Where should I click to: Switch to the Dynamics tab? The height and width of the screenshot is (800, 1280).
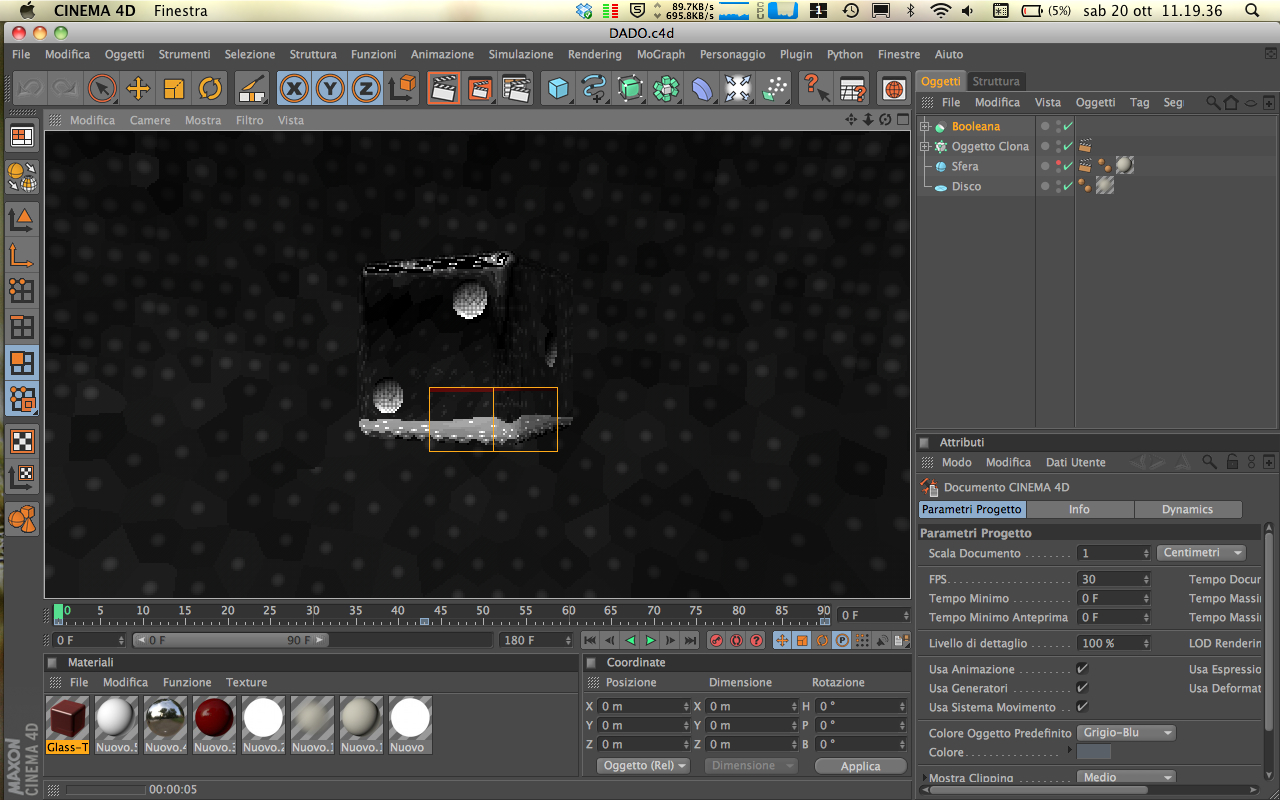tap(1187, 509)
